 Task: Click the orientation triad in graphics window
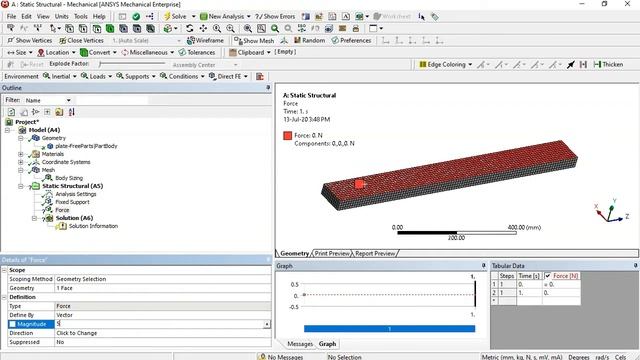611,211
